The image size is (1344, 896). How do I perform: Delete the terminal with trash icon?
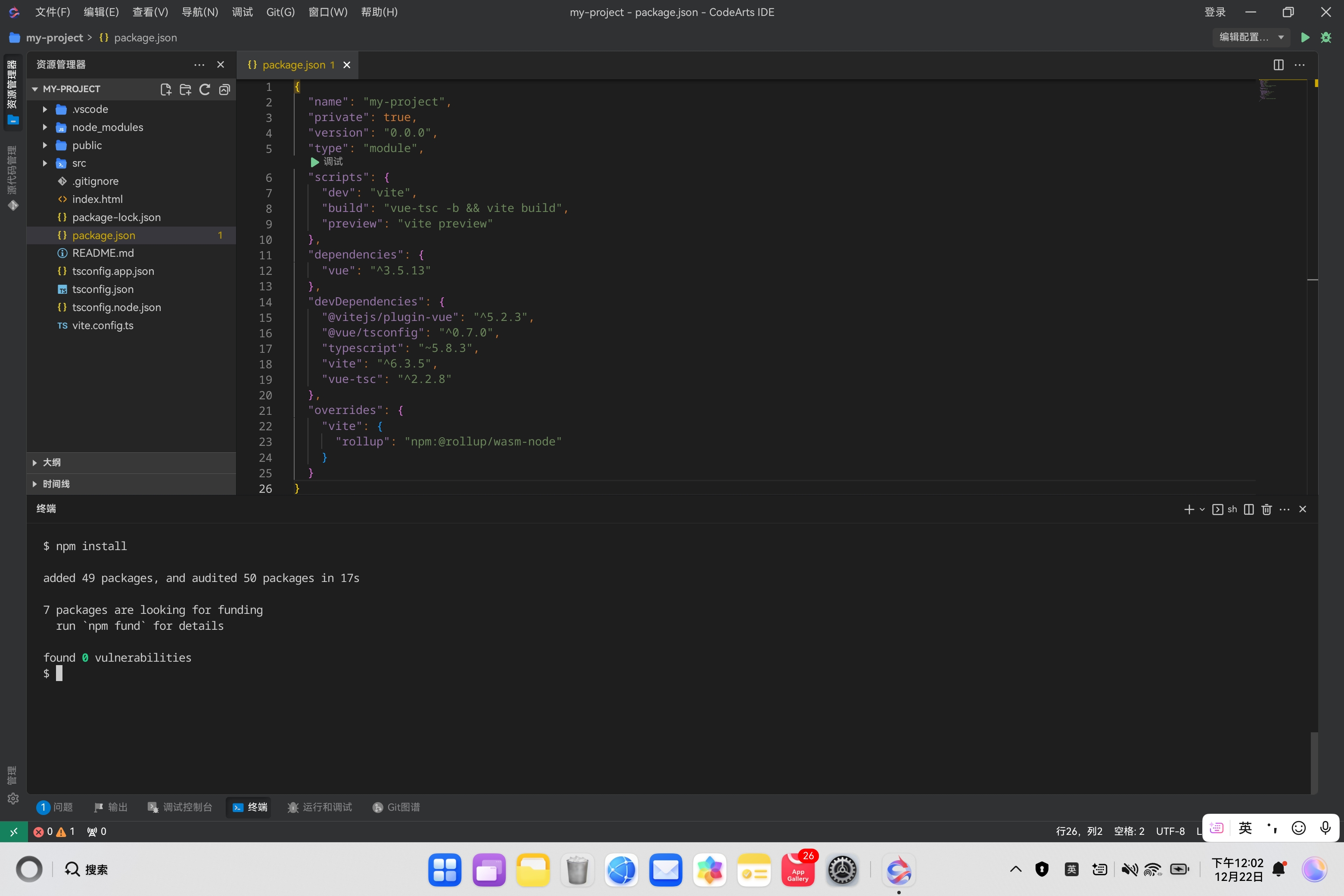[1266, 509]
